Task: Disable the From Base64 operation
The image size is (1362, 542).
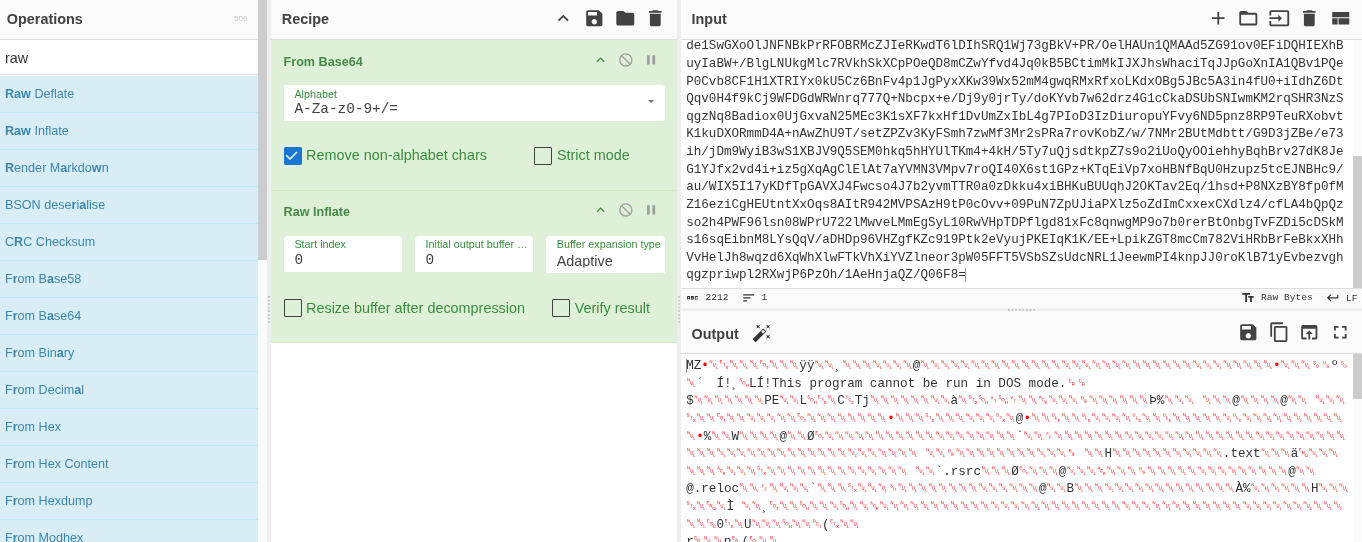Action: tap(626, 60)
